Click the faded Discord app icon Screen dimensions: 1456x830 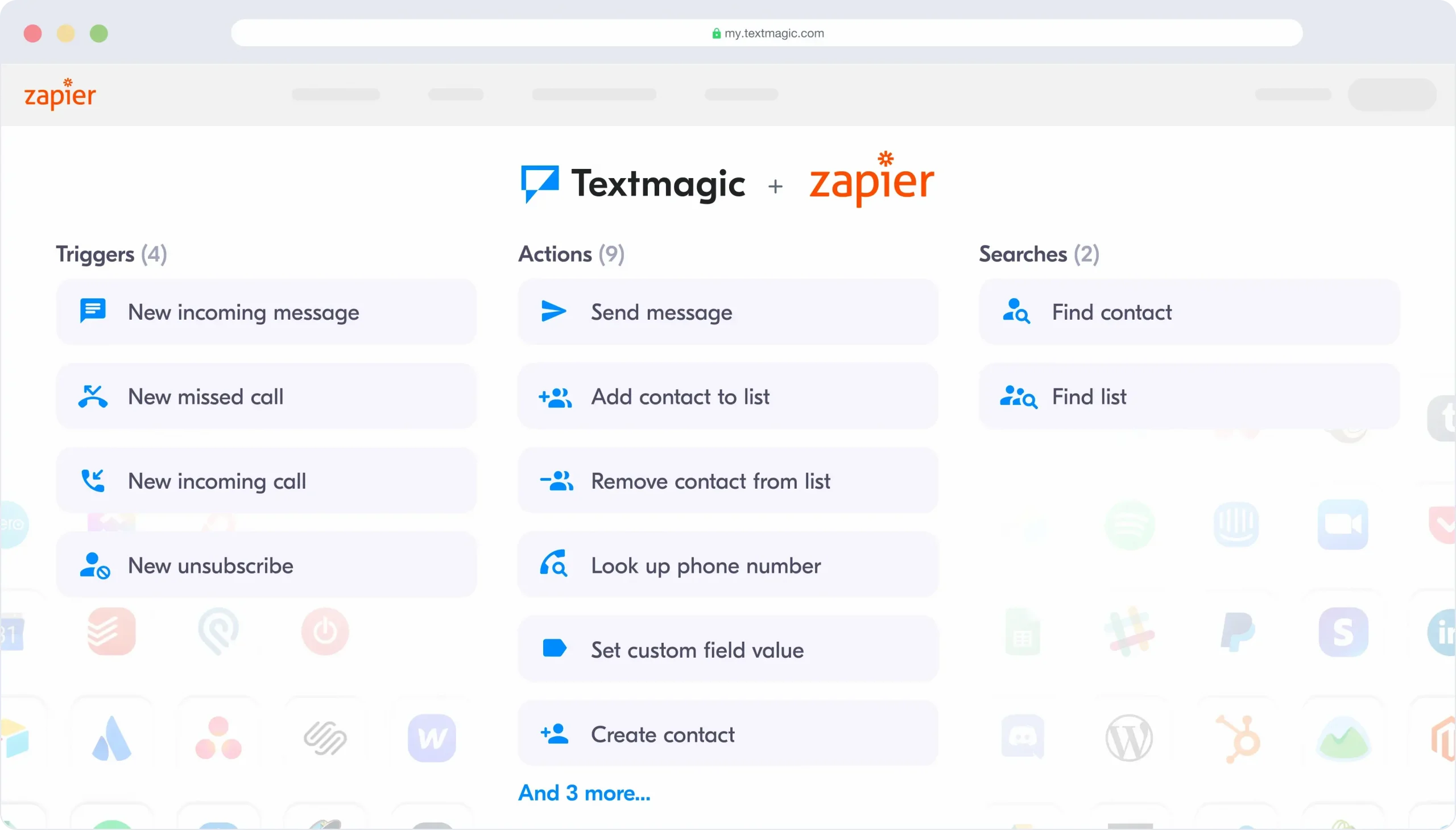(x=1023, y=737)
